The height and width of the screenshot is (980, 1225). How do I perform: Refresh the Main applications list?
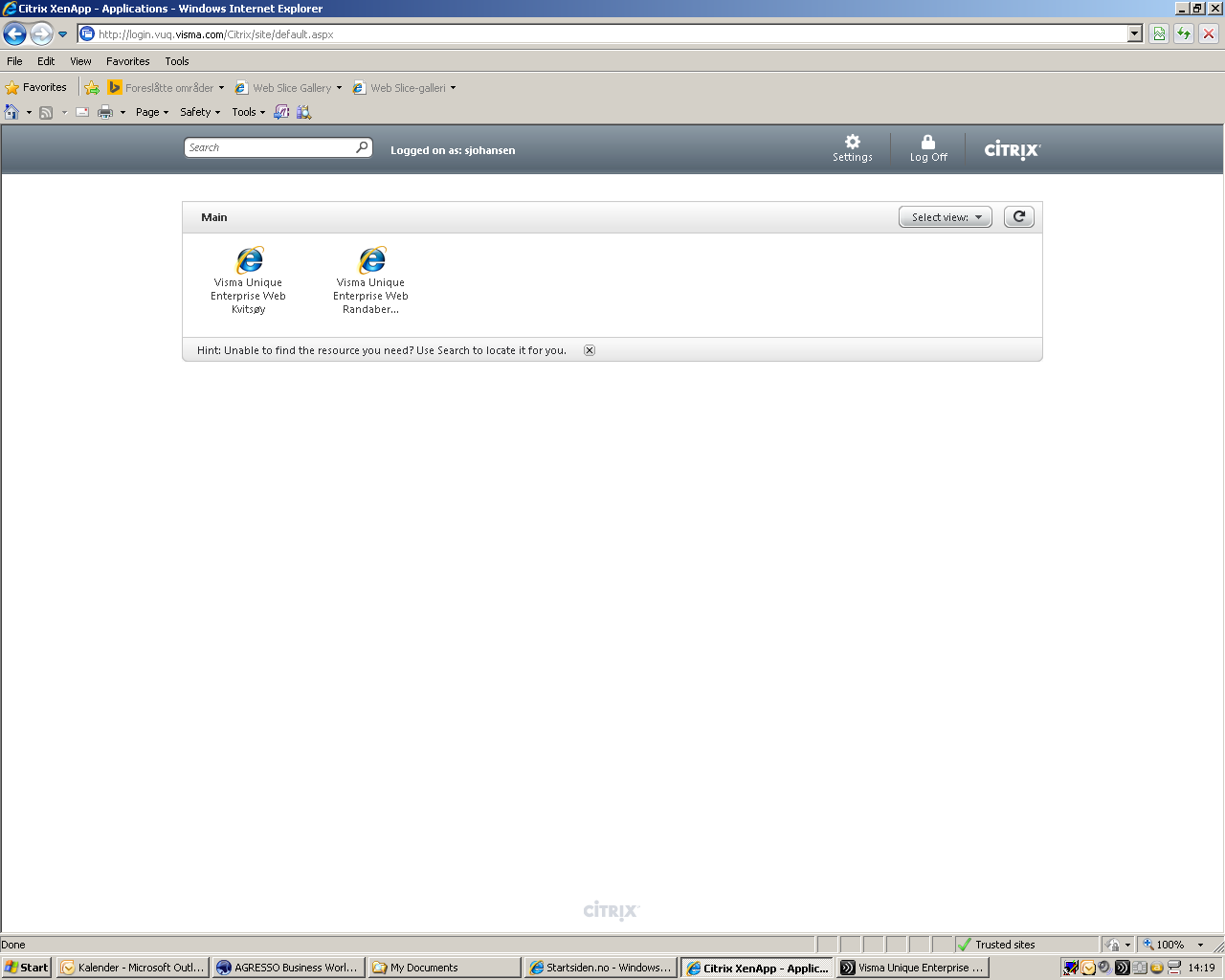click(x=1019, y=216)
